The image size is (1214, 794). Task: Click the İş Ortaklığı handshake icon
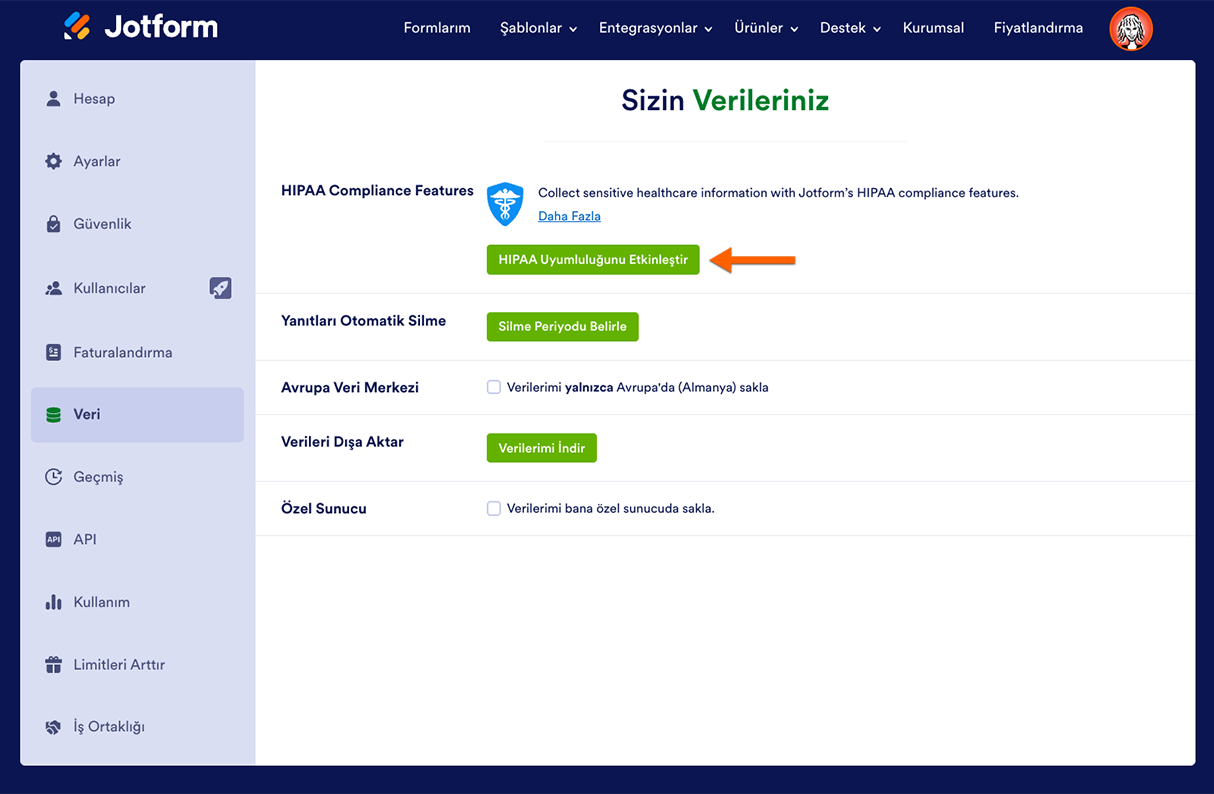coord(54,727)
